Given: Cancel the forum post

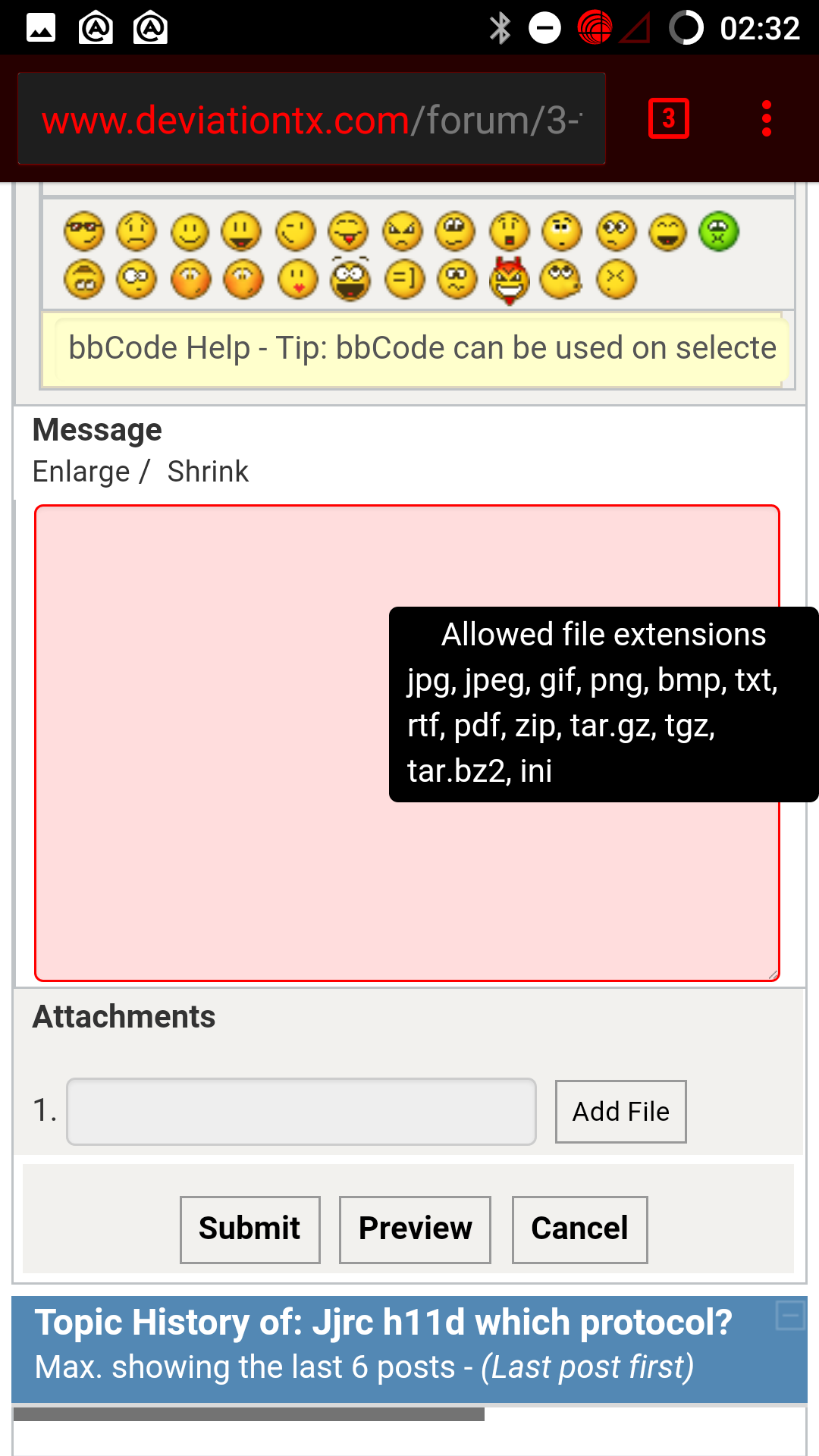Looking at the screenshot, I should tap(580, 1229).
